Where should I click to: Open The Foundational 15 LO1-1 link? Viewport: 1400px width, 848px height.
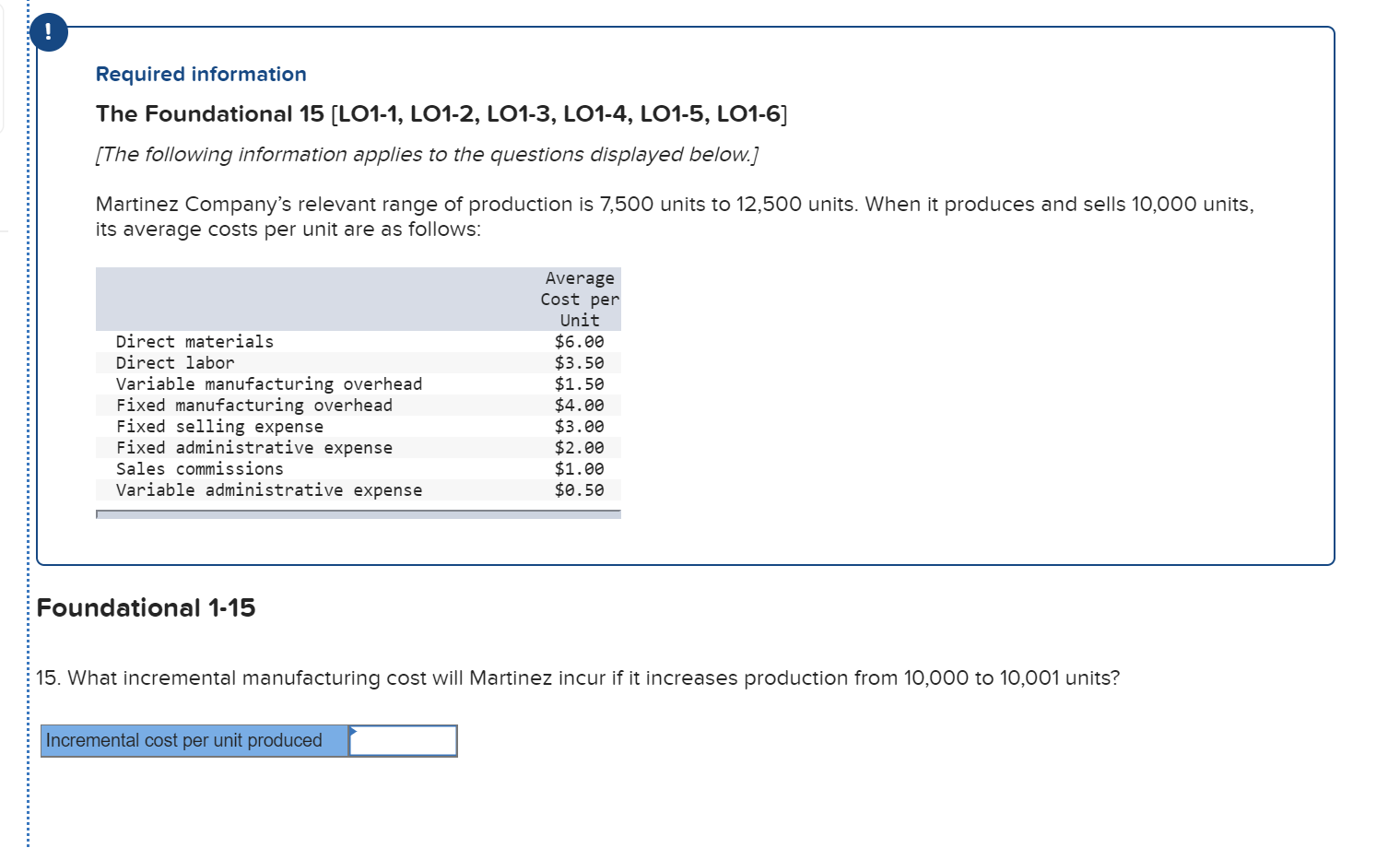pyautogui.click(x=441, y=113)
